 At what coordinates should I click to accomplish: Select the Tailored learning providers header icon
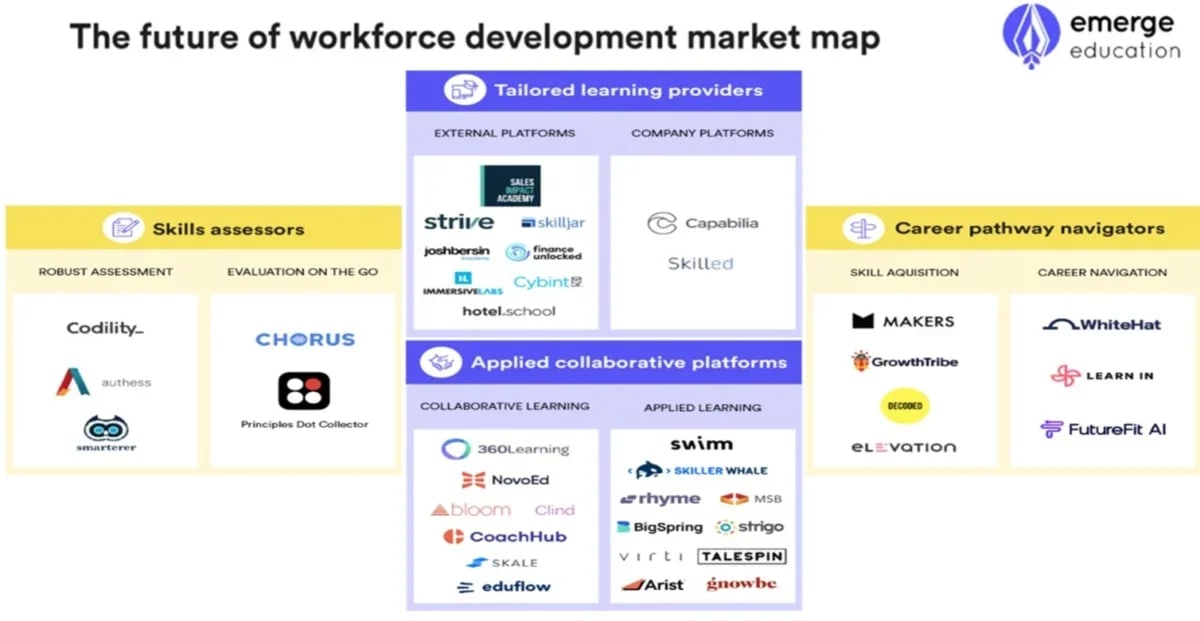(x=464, y=90)
